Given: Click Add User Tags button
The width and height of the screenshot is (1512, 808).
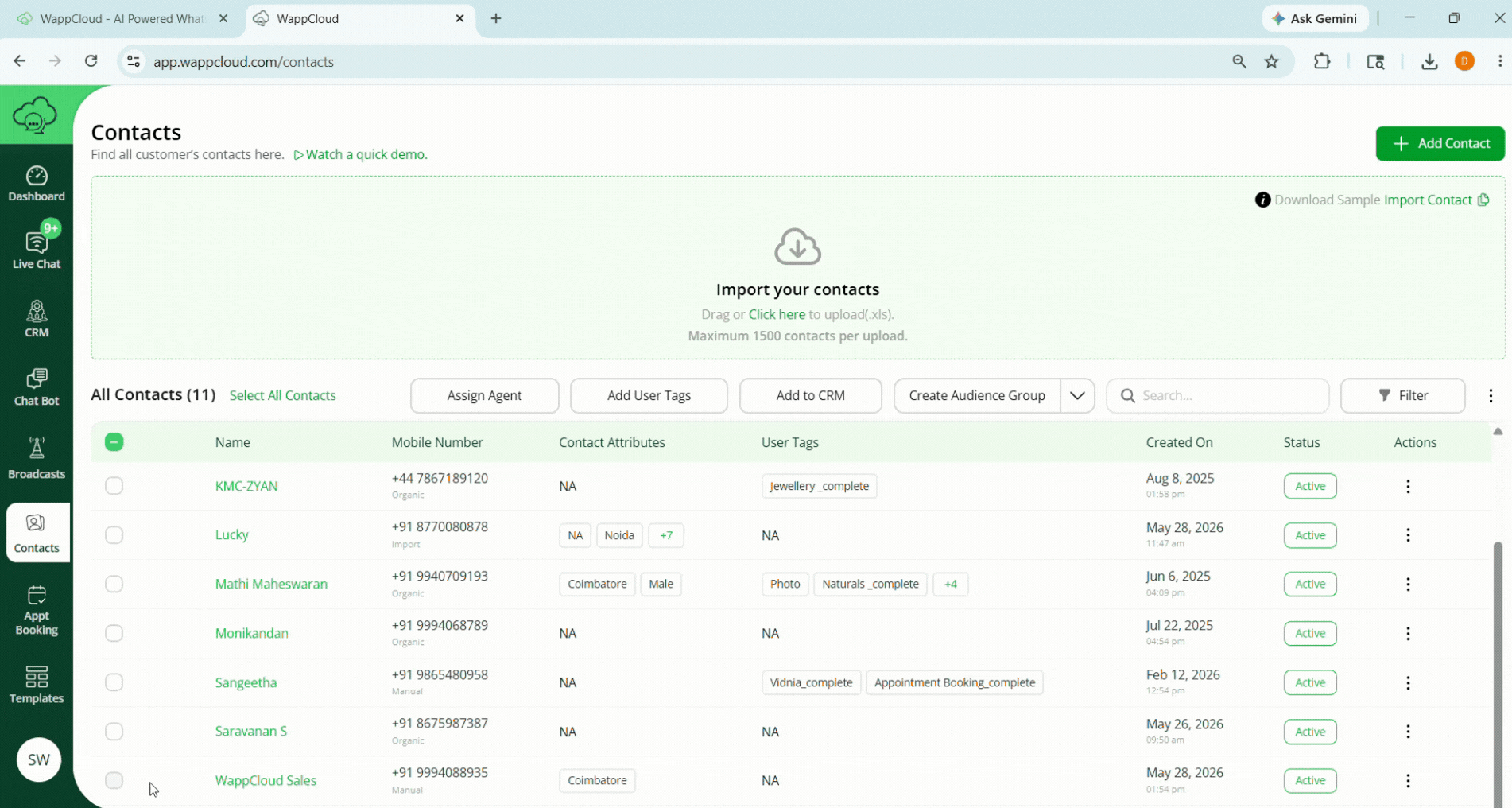Looking at the screenshot, I should click(649, 395).
